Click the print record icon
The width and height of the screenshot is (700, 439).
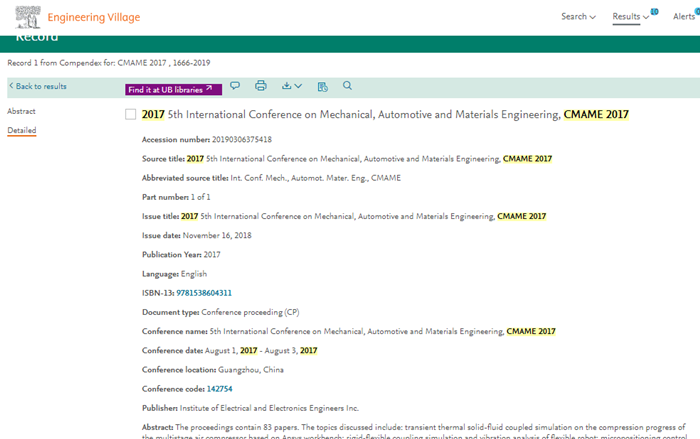click(x=261, y=85)
